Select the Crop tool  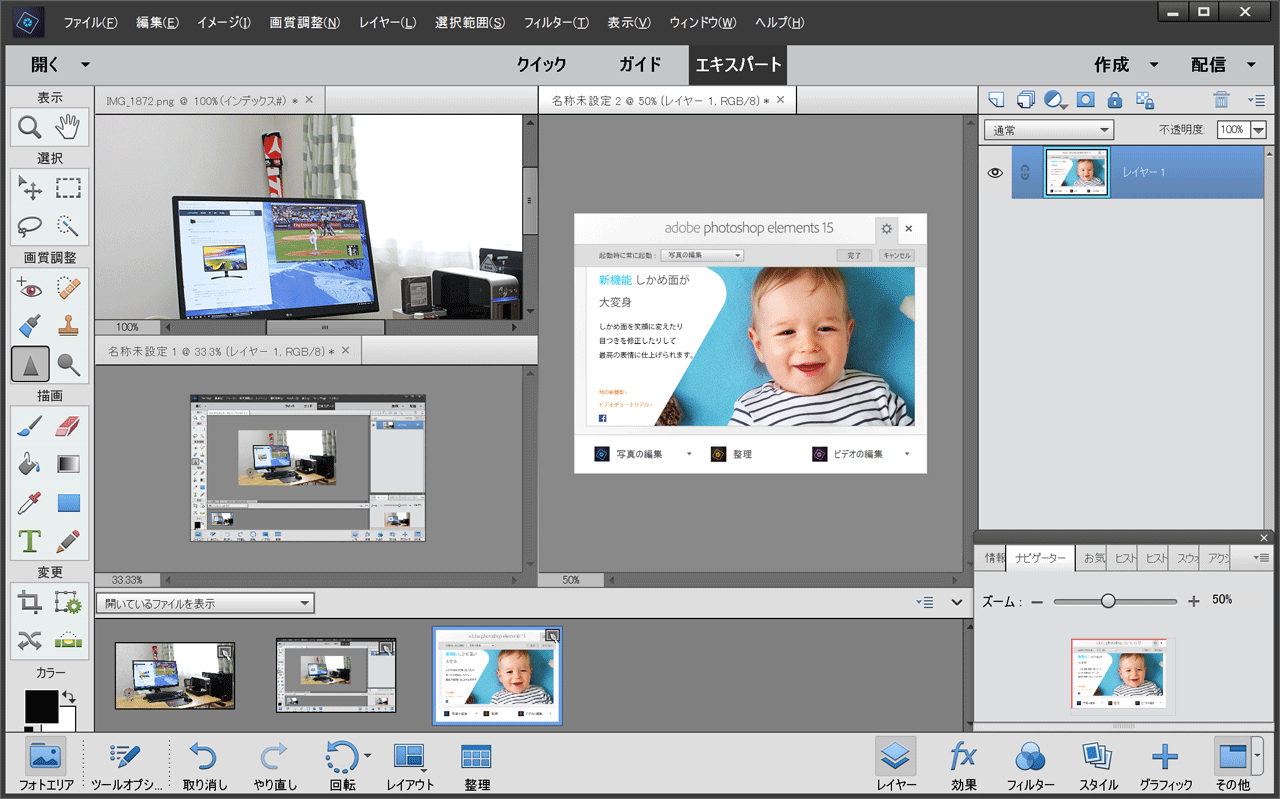(x=30, y=602)
